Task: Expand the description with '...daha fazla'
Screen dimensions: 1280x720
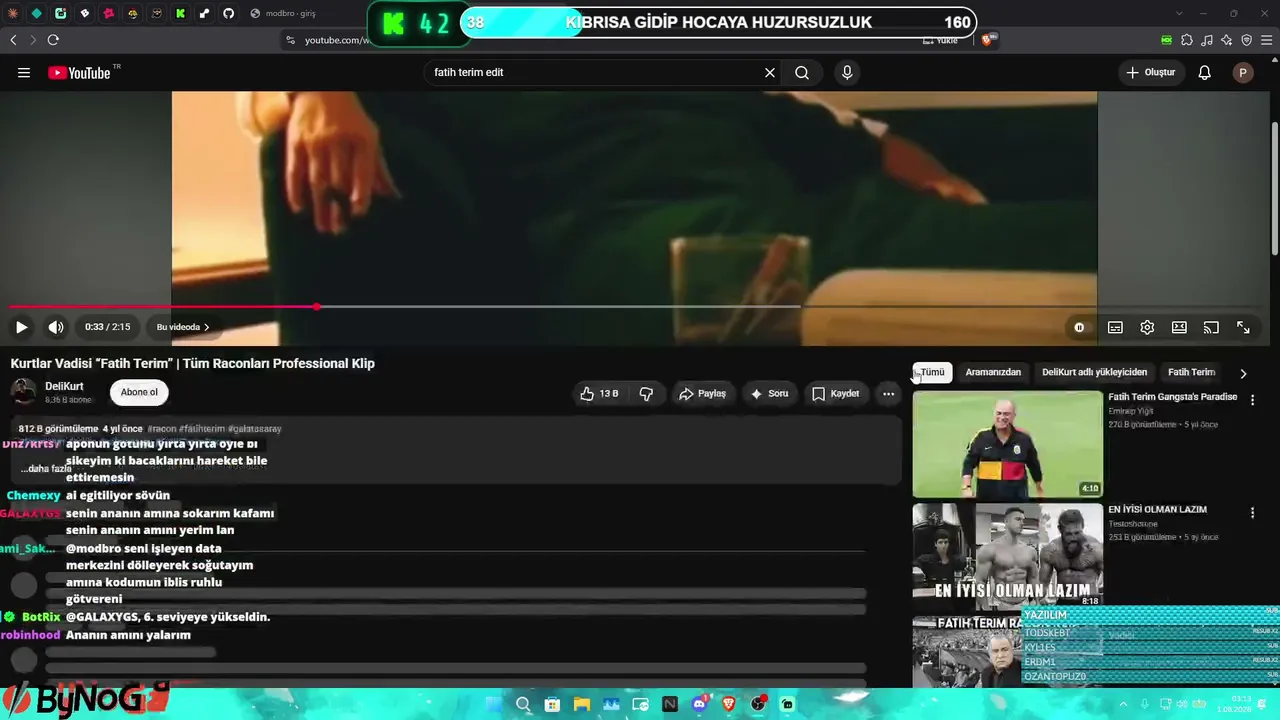Action: point(46,468)
